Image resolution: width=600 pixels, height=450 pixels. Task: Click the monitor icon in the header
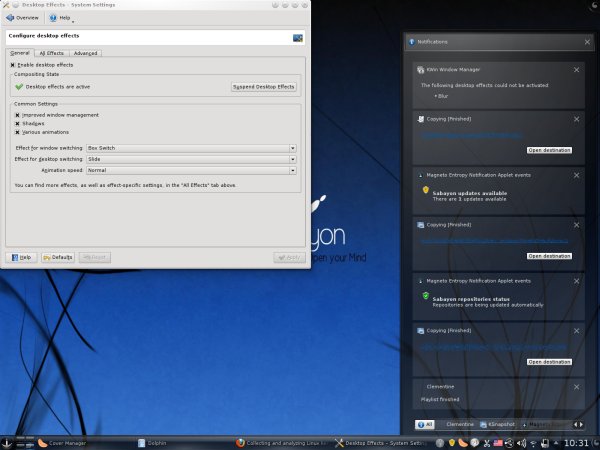coord(297,38)
